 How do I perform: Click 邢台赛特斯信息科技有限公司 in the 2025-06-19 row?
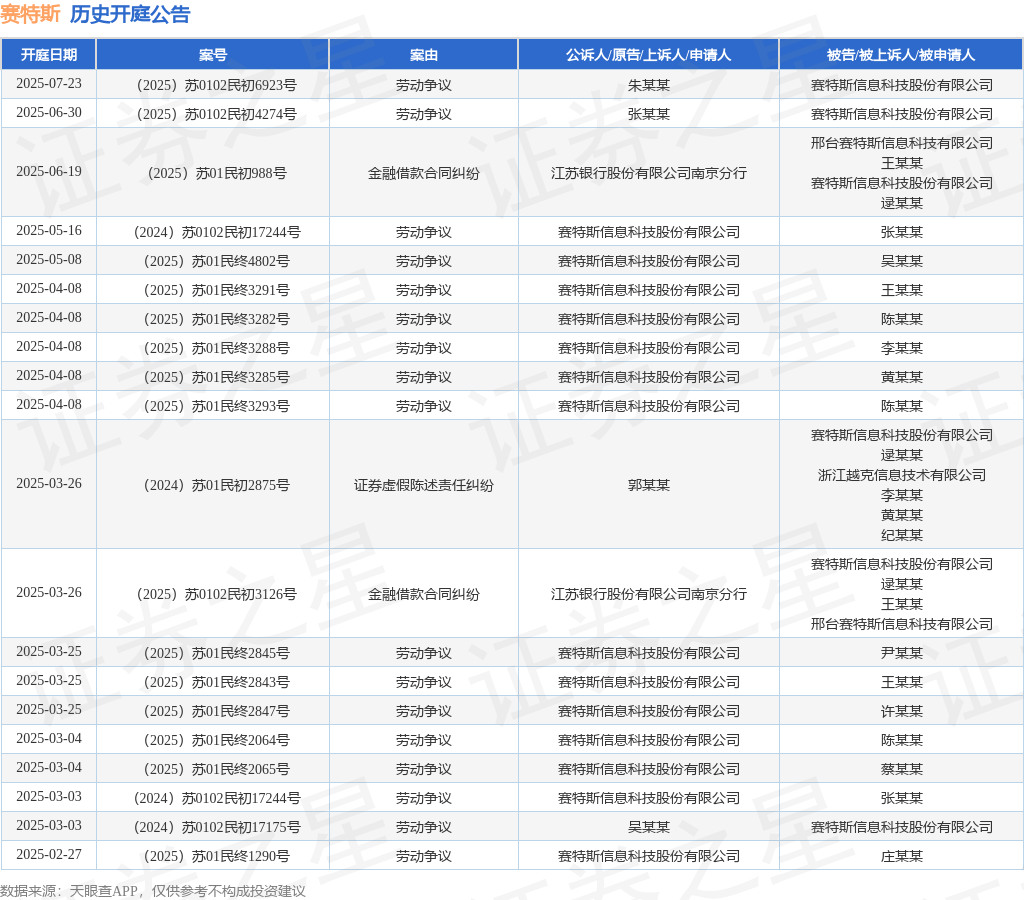[901, 143]
